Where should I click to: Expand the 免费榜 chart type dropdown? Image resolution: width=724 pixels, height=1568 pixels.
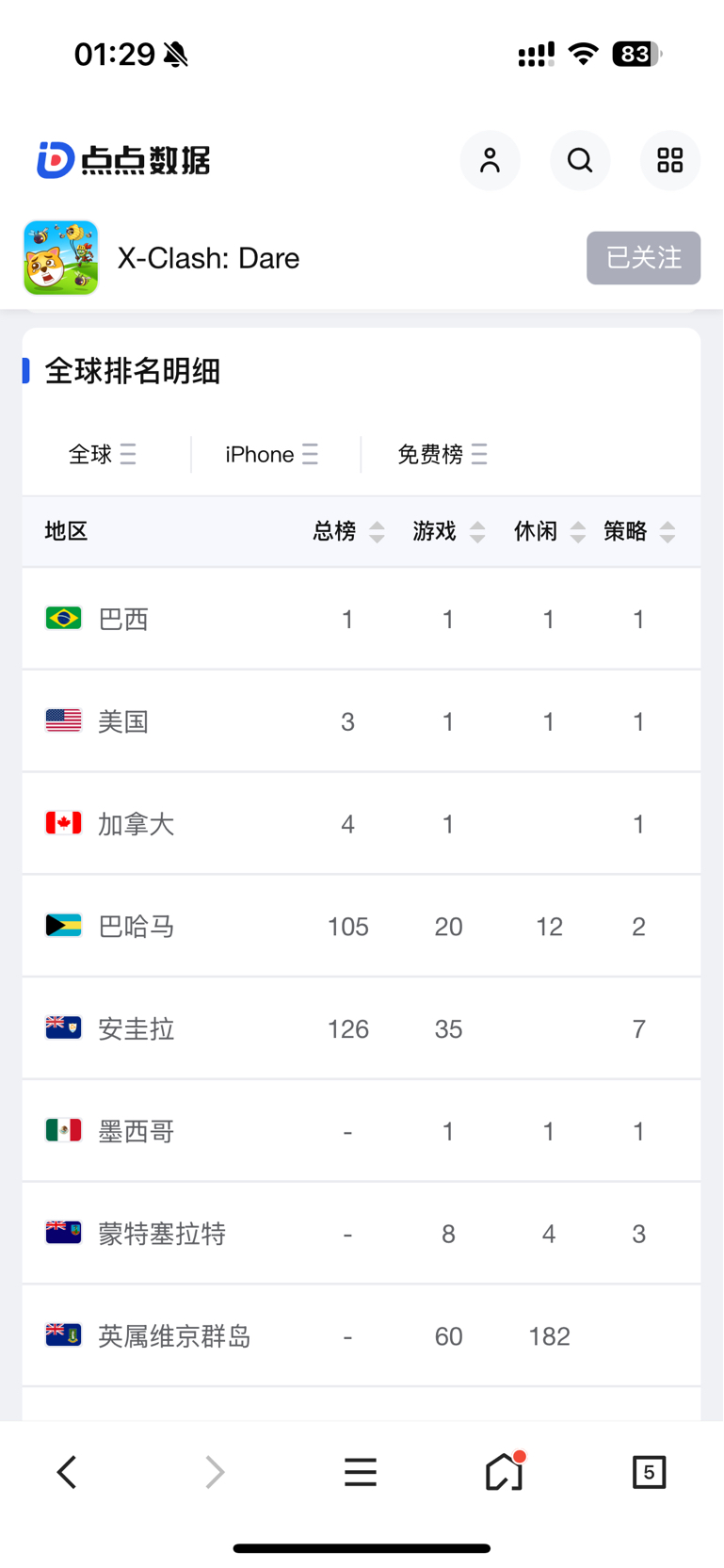pos(442,455)
